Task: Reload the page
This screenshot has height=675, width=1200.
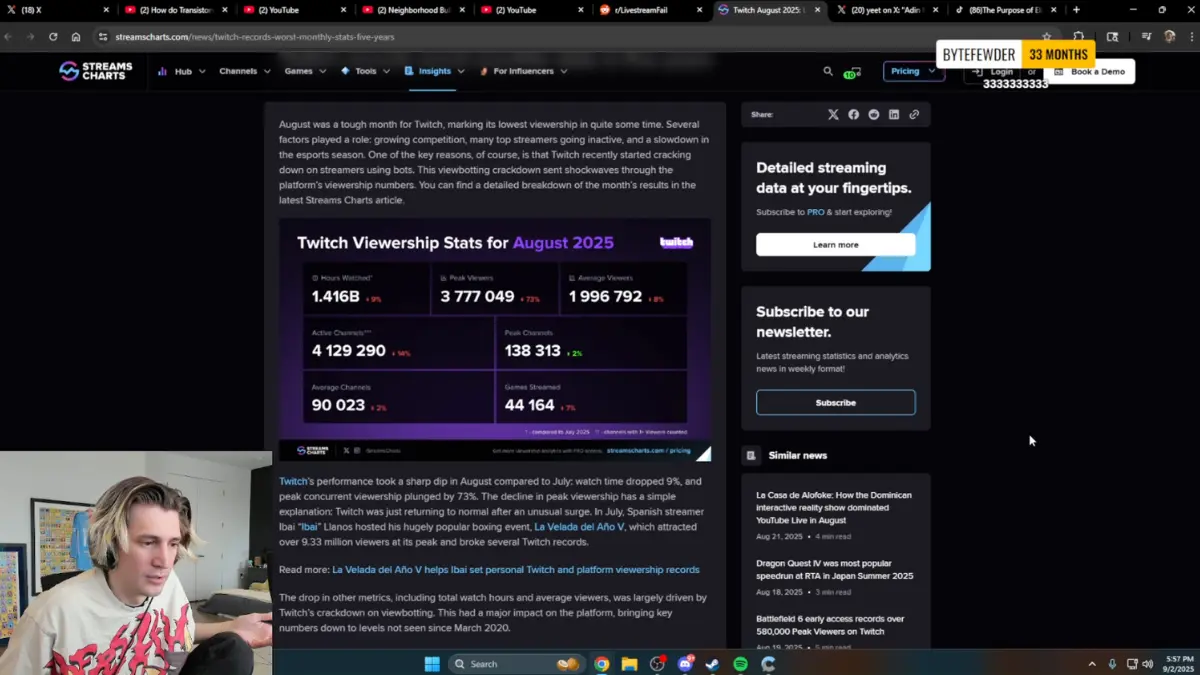Action: click(x=53, y=37)
